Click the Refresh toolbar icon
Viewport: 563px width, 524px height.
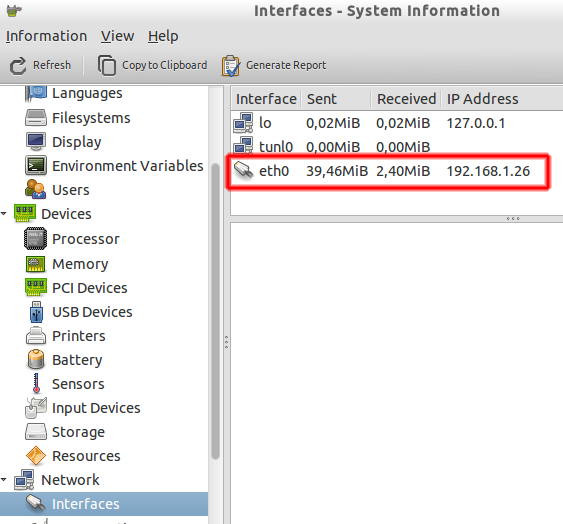(x=18, y=66)
